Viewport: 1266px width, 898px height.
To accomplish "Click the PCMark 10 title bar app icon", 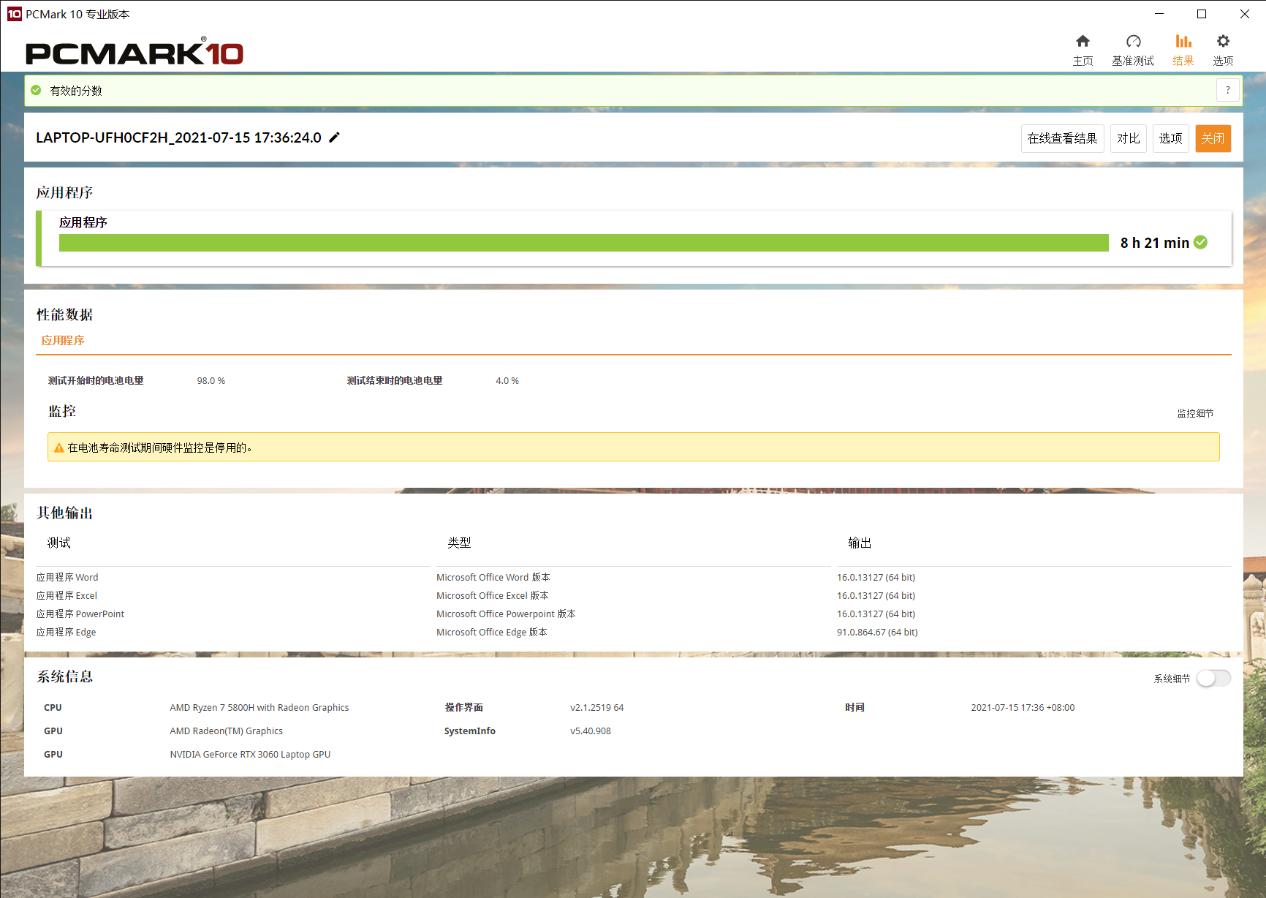I will [14, 14].
